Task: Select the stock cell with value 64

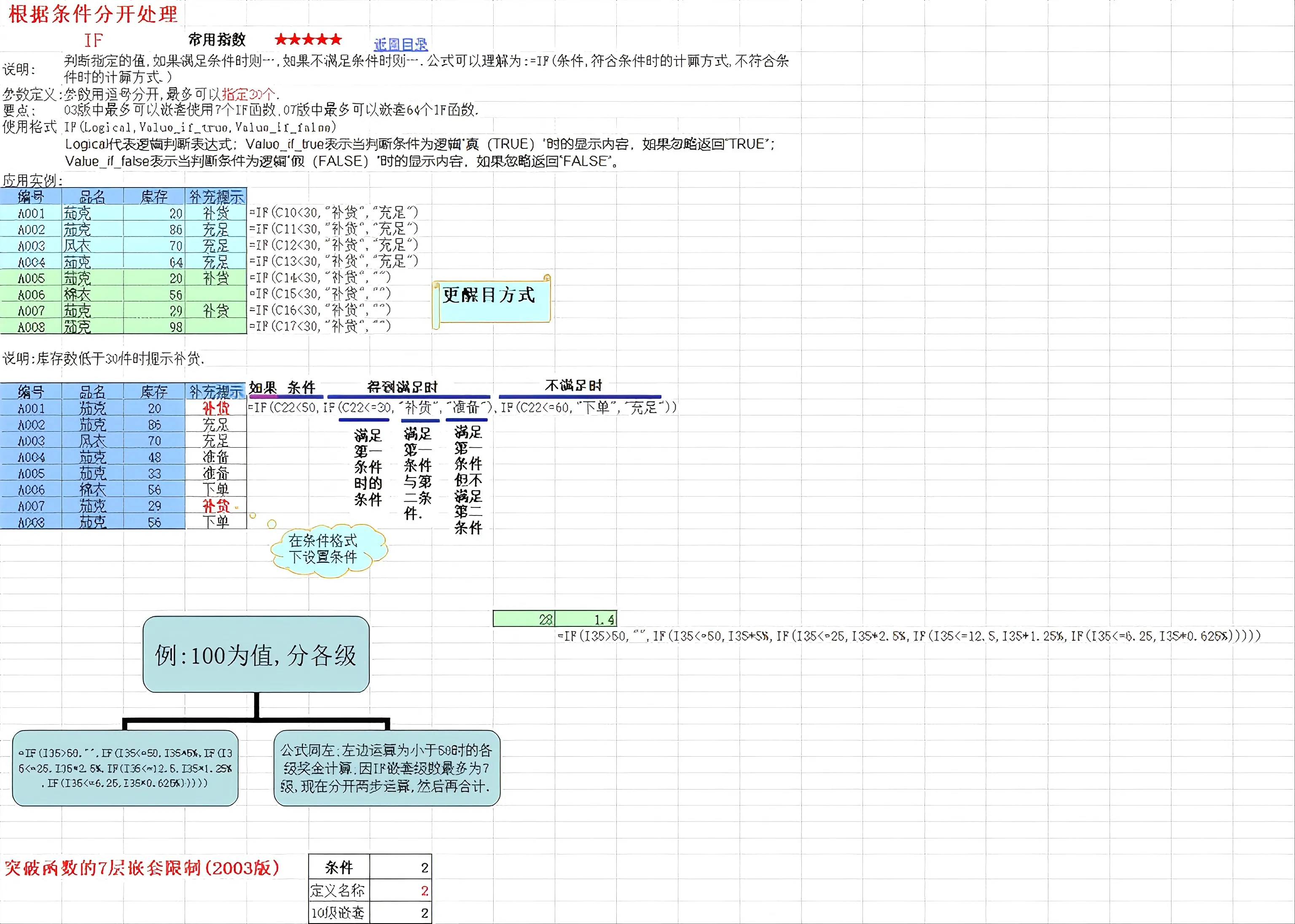Action: (154, 262)
